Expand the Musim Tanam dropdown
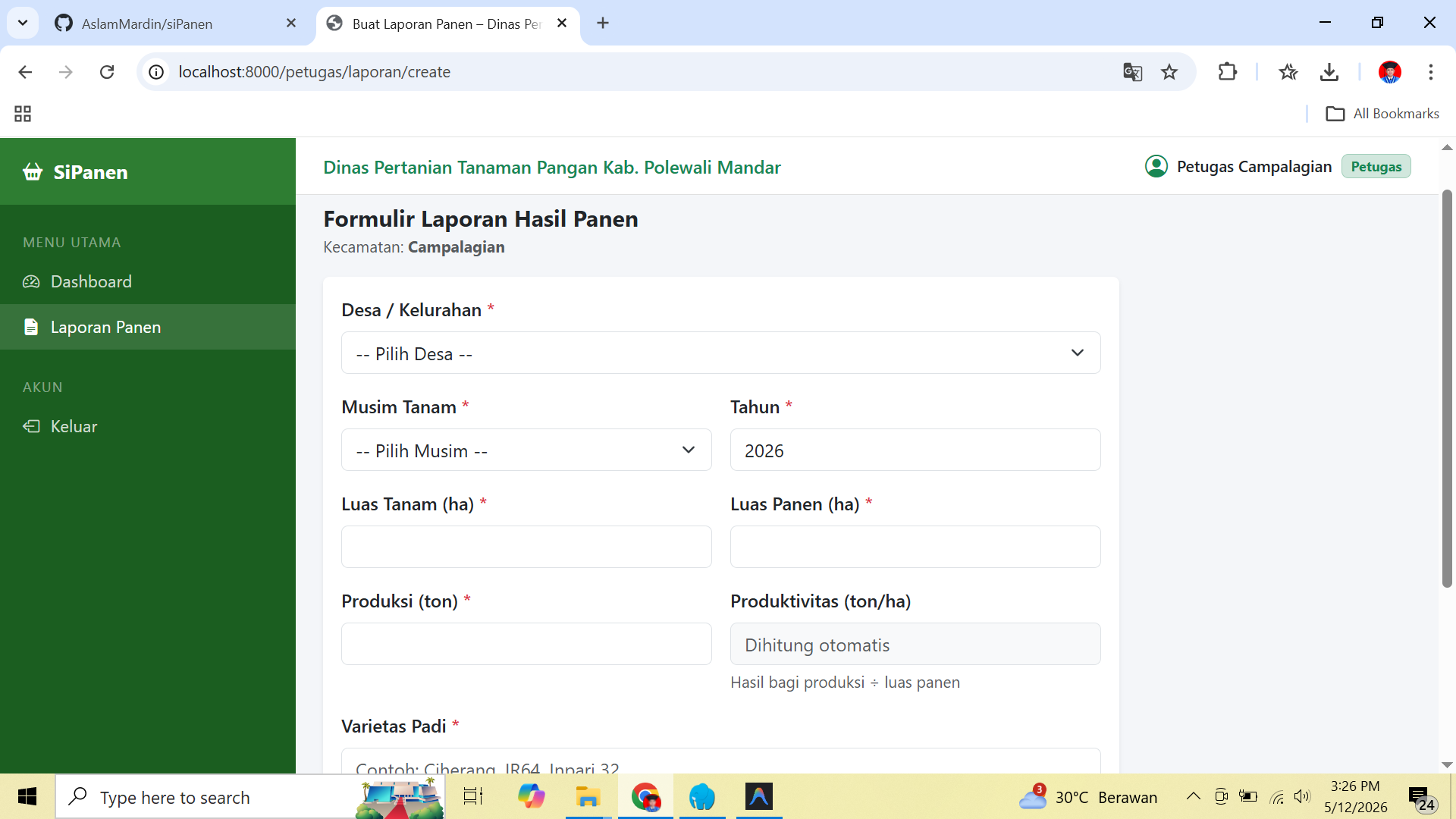Screen dimensions: 1456x819 tap(526, 450)
